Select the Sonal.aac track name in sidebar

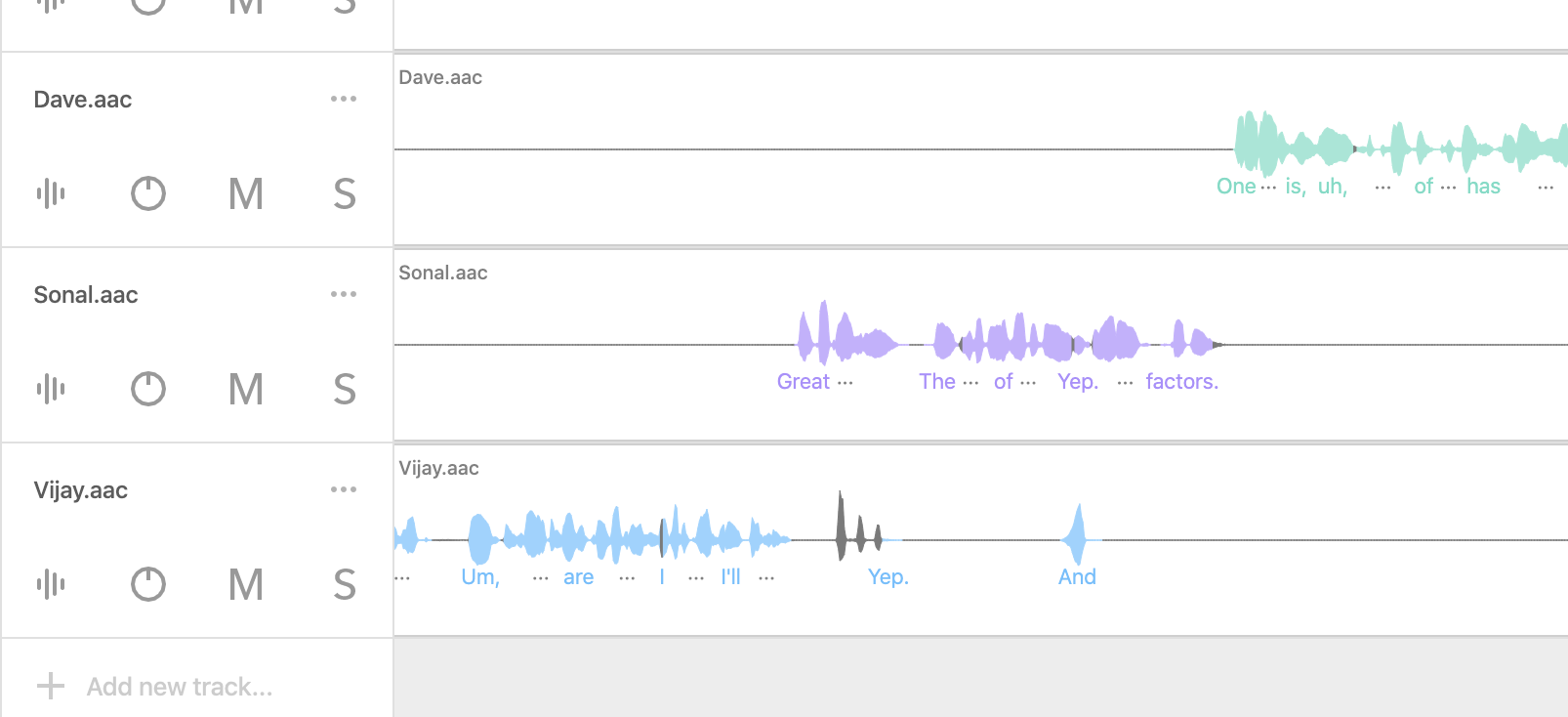[86, 295]
